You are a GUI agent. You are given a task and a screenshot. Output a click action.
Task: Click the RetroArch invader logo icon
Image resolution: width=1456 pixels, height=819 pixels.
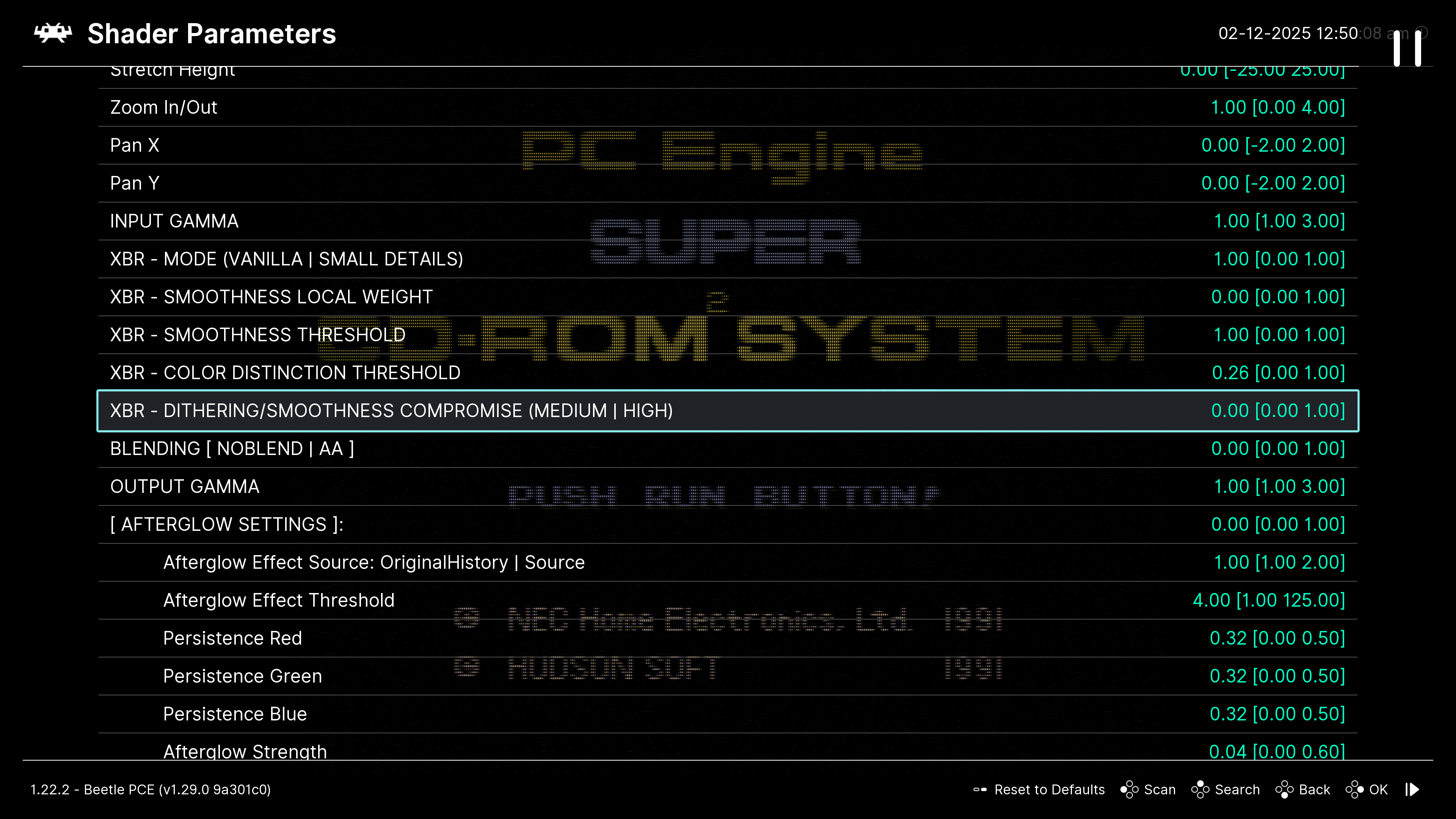click(x=53, y=33)
